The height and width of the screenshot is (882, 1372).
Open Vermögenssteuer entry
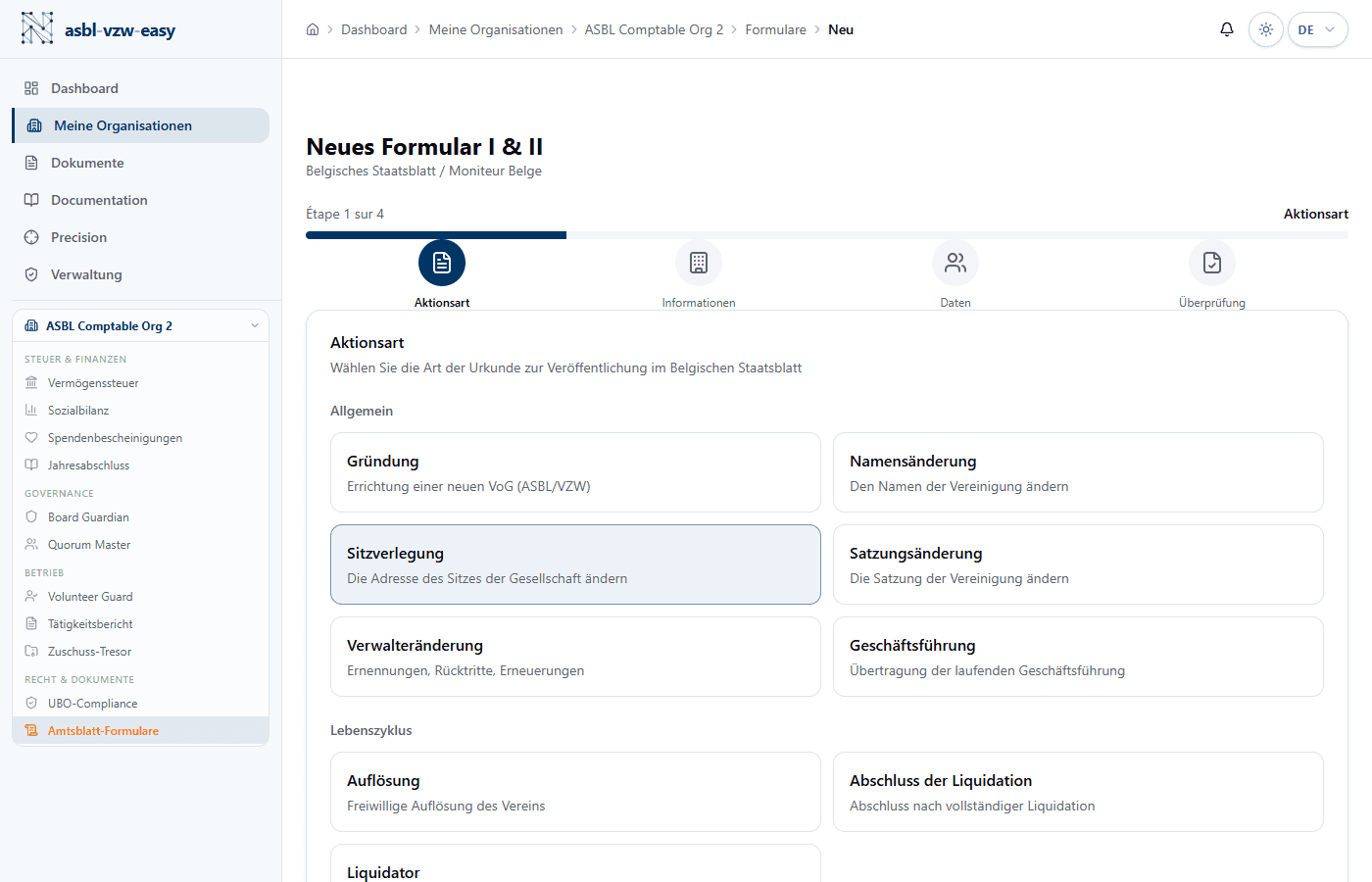[x=140, y=383]
